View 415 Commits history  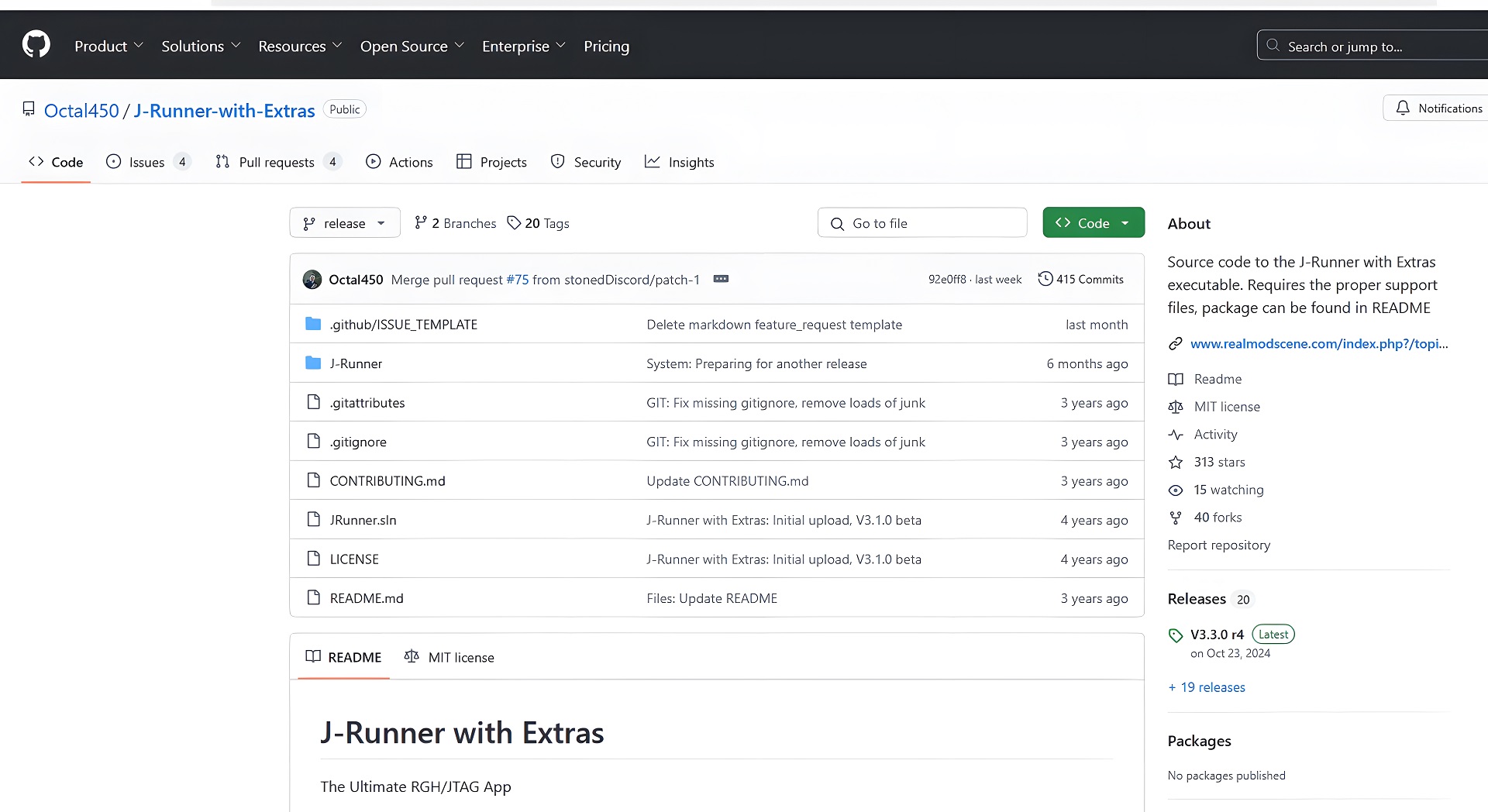tap(1081, 279)
